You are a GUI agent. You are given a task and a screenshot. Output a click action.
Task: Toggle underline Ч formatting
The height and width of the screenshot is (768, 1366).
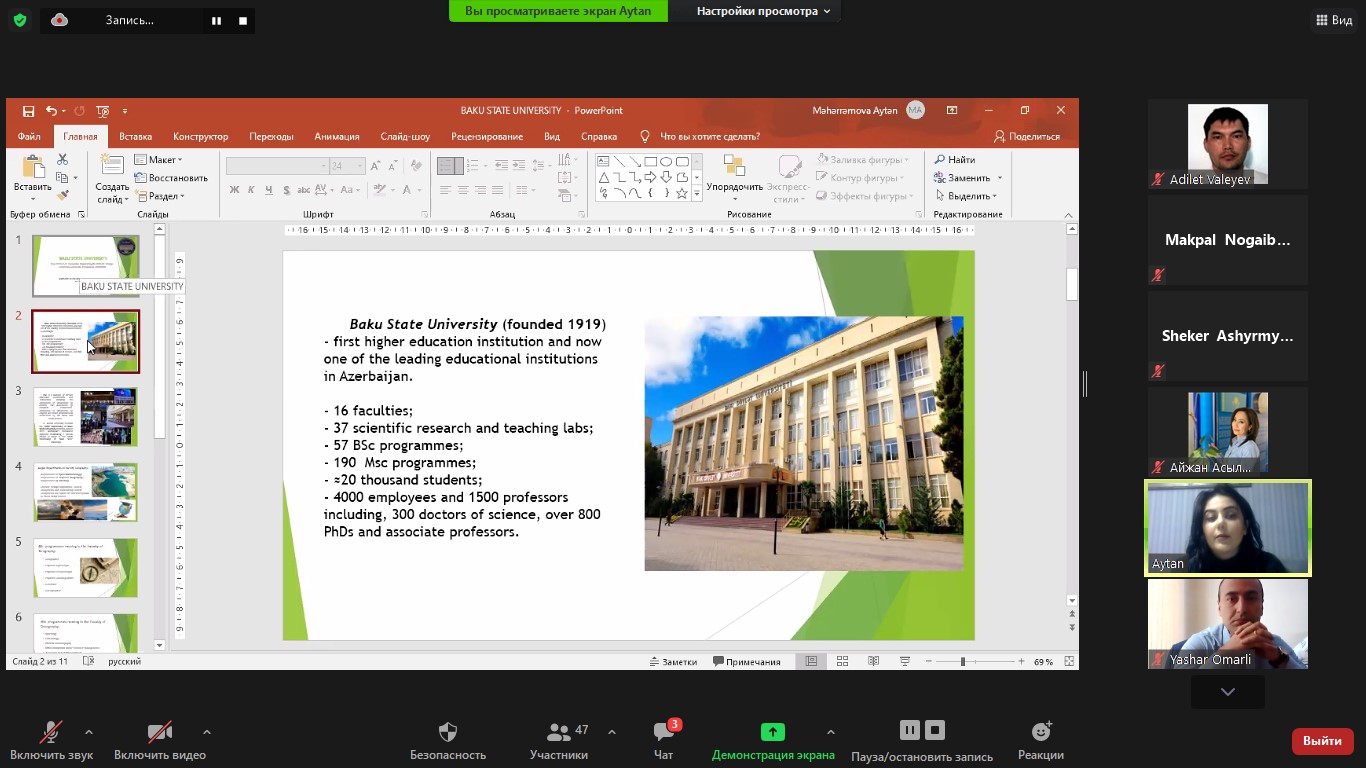[x=269, y=190]
